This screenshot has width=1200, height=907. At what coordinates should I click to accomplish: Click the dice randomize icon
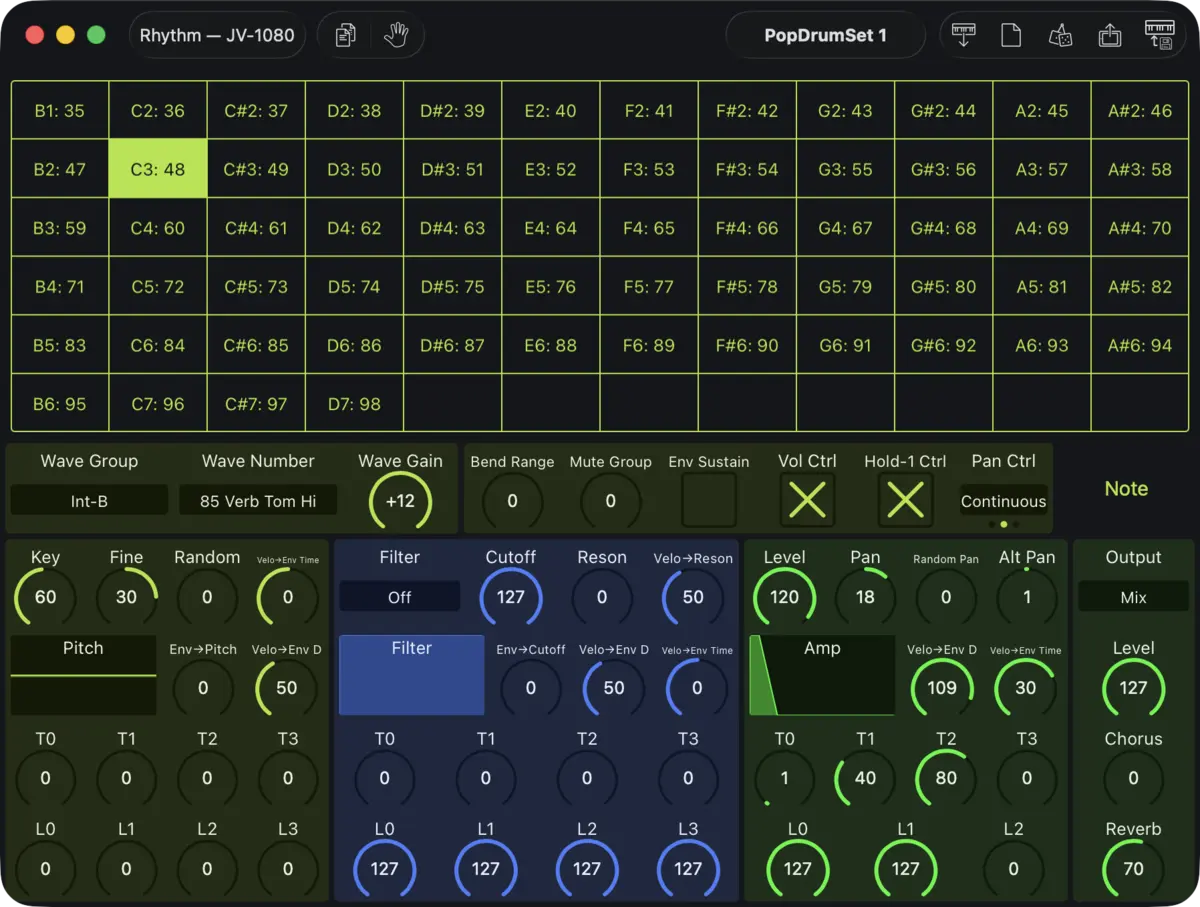1060,35
